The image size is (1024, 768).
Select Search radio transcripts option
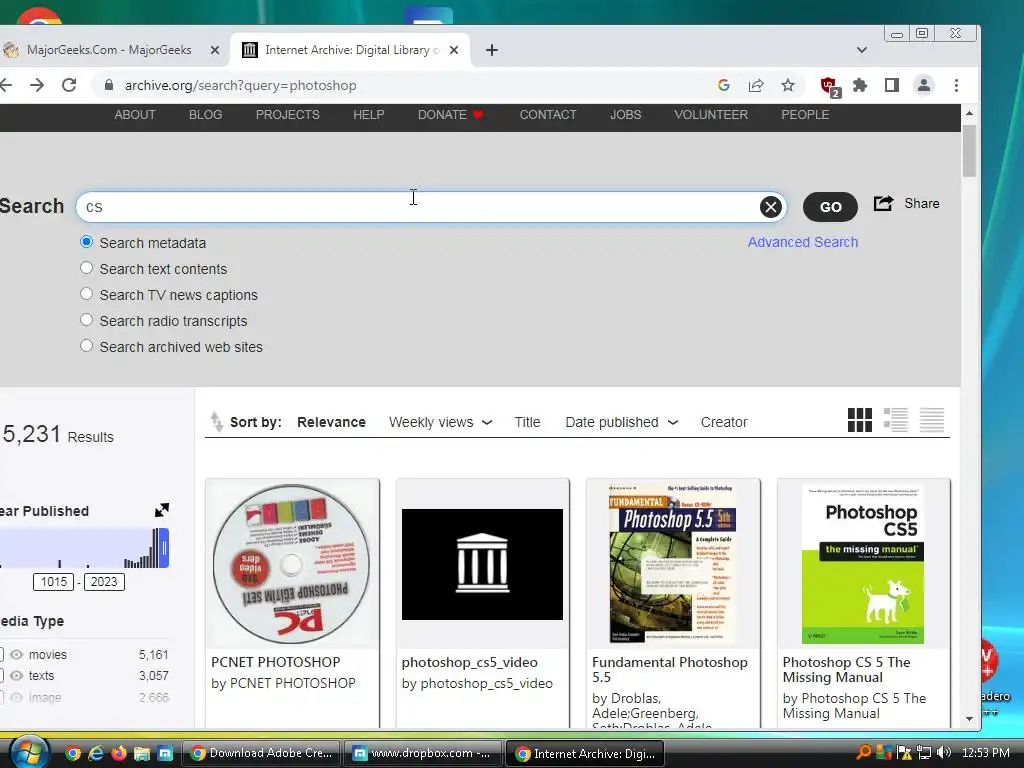click(x=86, y=320)
